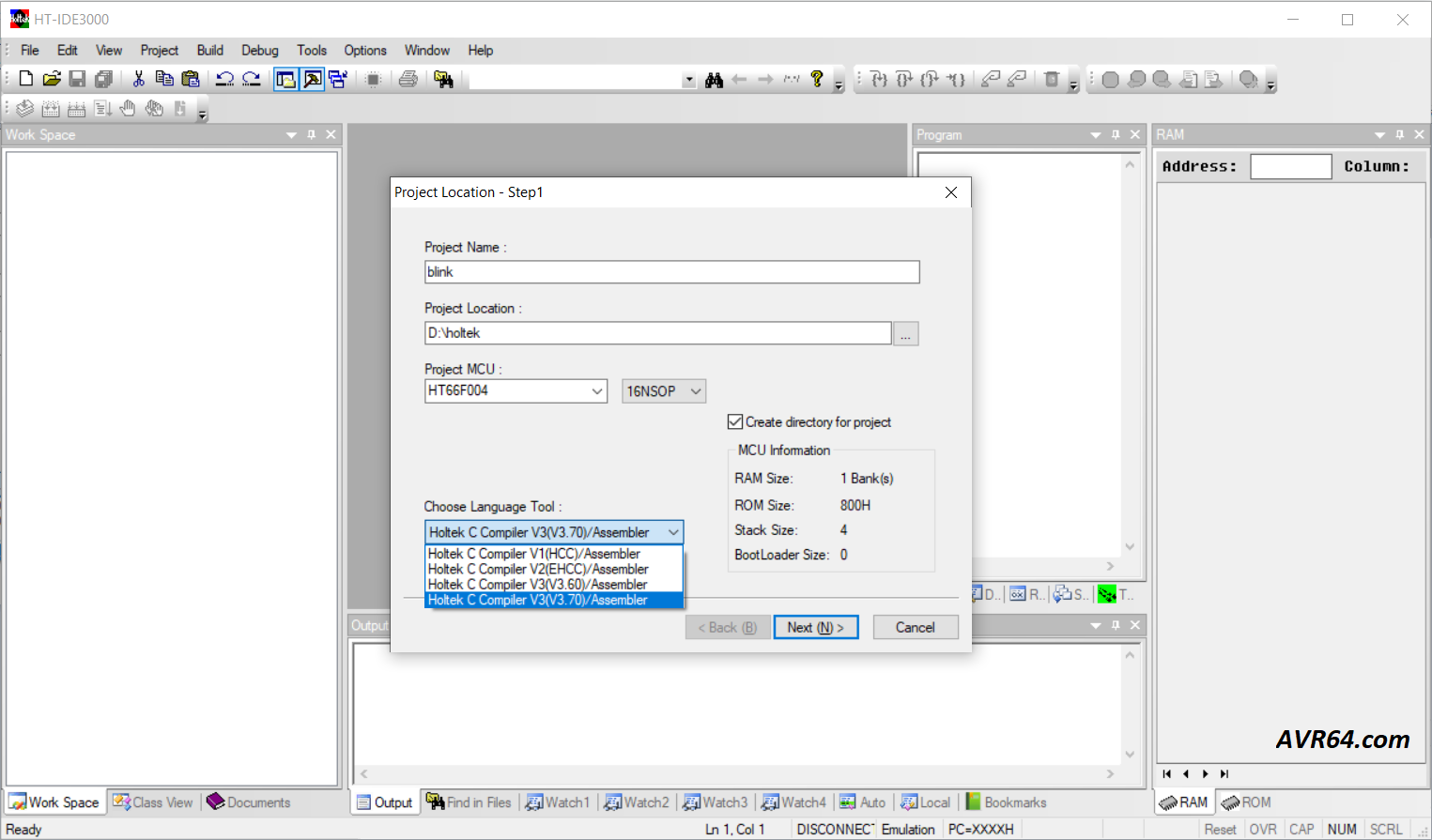Click into the Project Name field

(x=671, y=272)
